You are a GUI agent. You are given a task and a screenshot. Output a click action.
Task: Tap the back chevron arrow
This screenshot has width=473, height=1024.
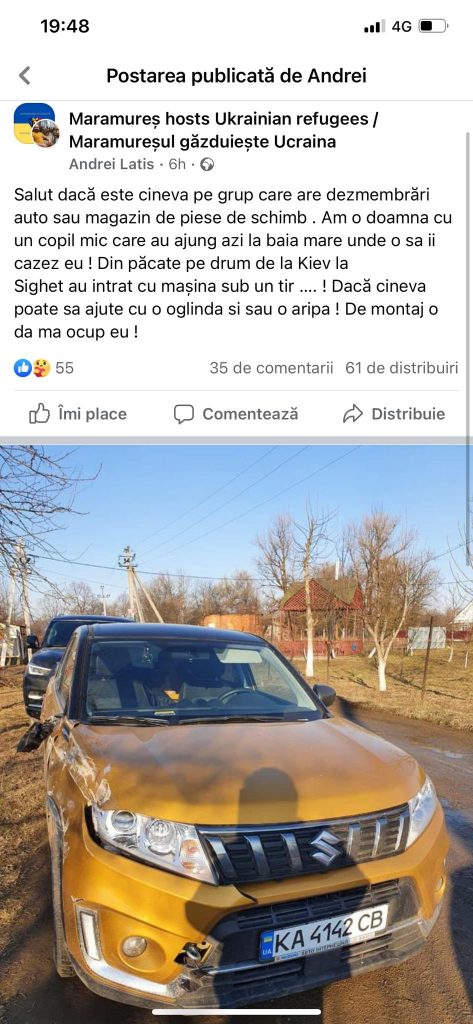(25, 76)
